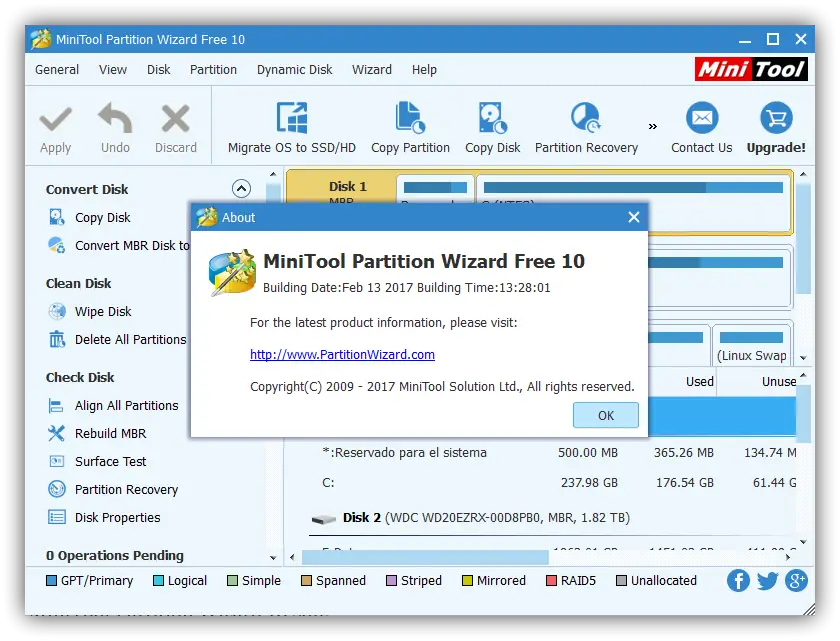
Task: Click the sidebar scroll-down arrow
Action: click(273, 557)
